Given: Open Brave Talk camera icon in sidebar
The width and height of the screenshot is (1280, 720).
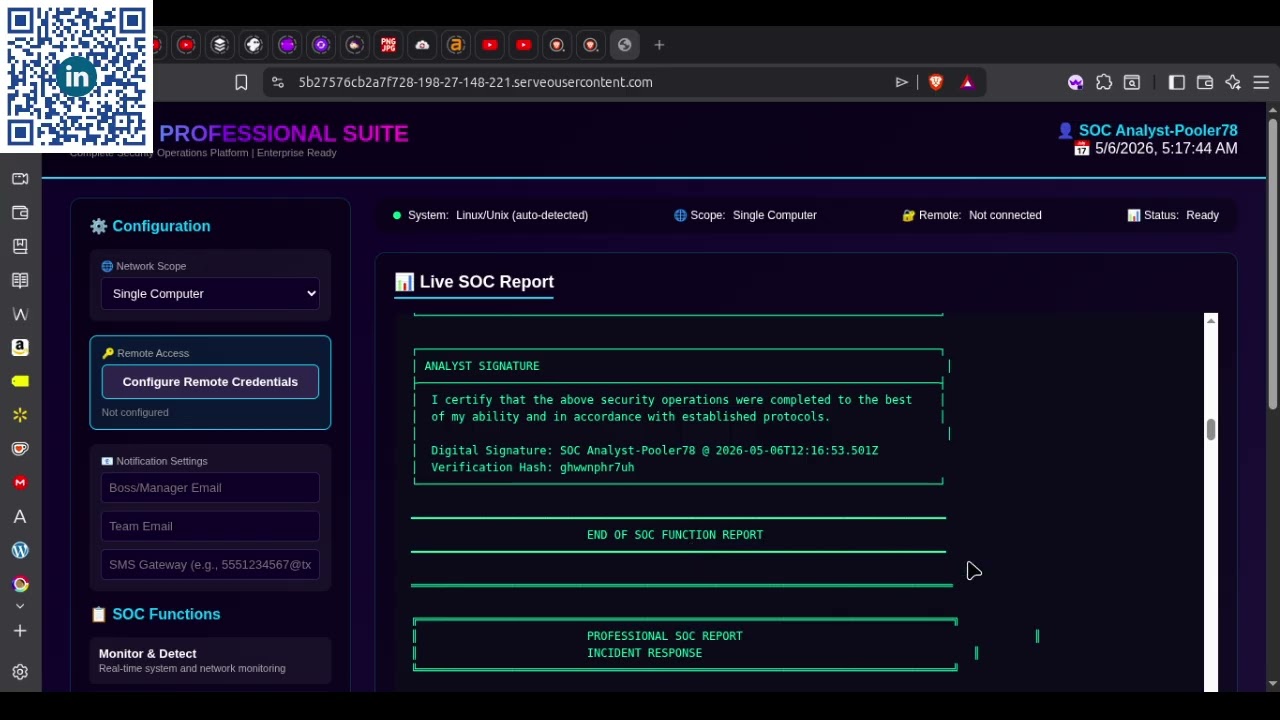Looking at the screenshot, I should pyautogui.click(x=20, y=179).
